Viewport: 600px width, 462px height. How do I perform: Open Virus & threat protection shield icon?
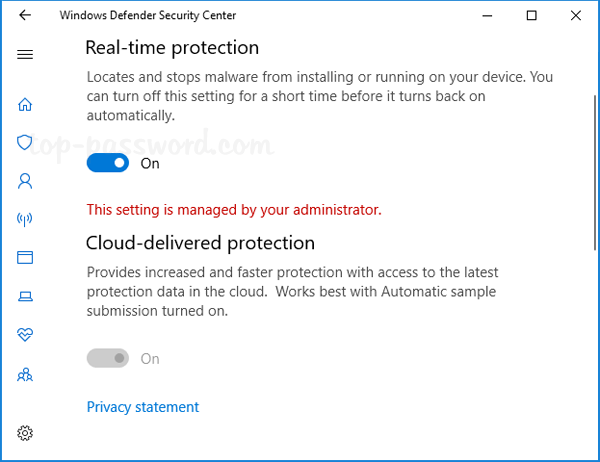click(x=25, y=142)
